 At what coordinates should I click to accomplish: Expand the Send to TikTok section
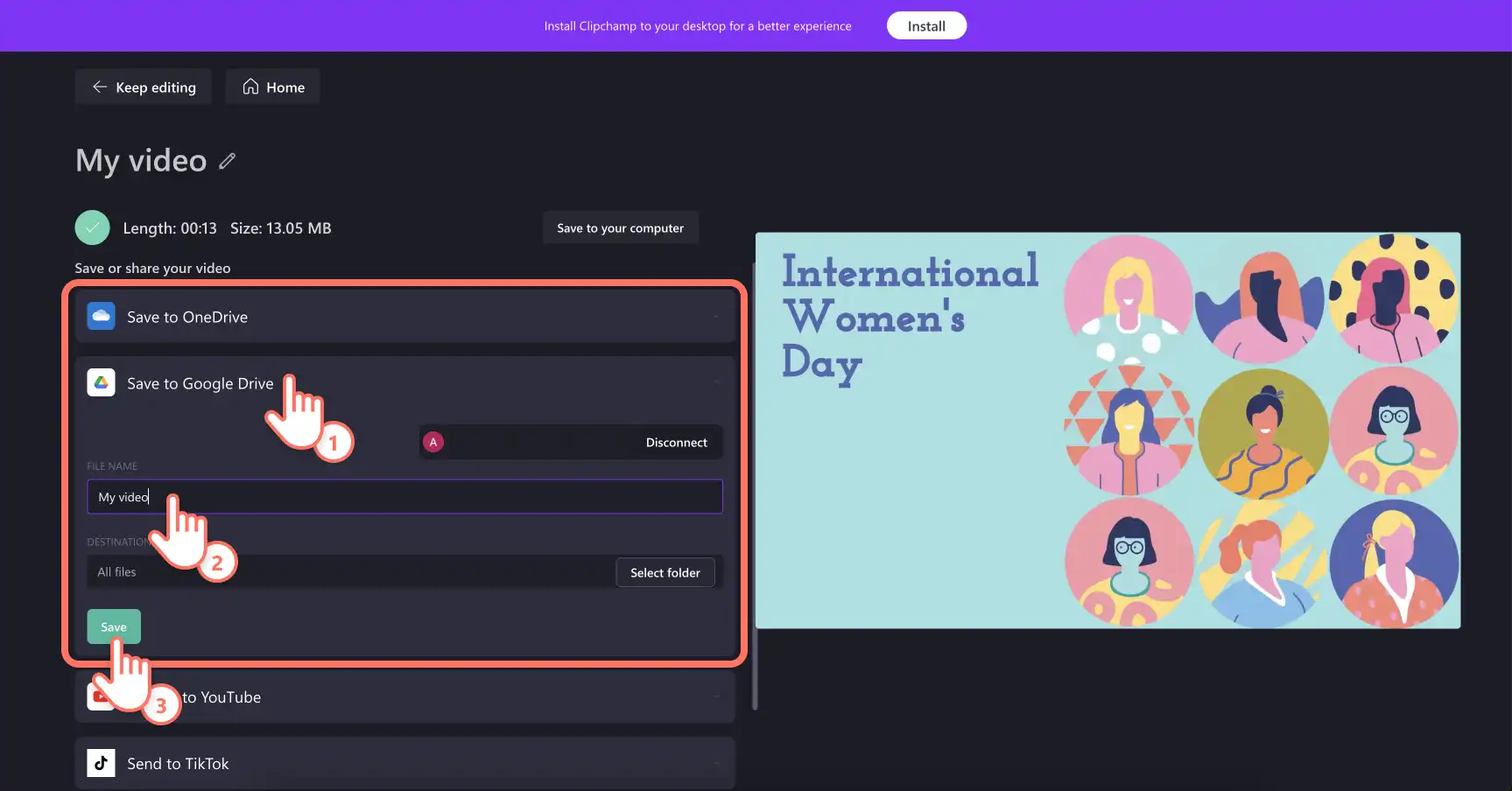tap(717, 763)
